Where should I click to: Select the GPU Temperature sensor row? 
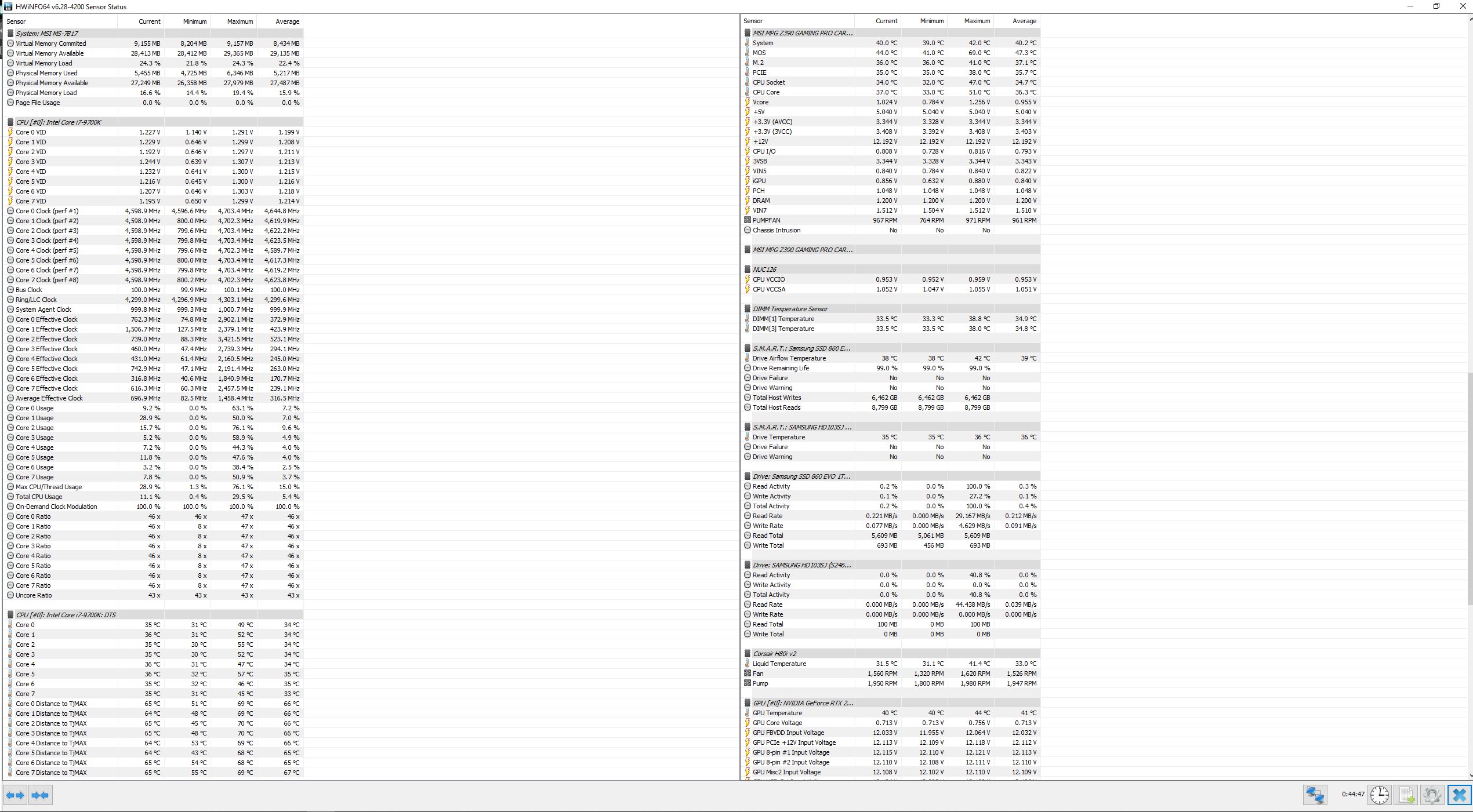tap(777, 713)
